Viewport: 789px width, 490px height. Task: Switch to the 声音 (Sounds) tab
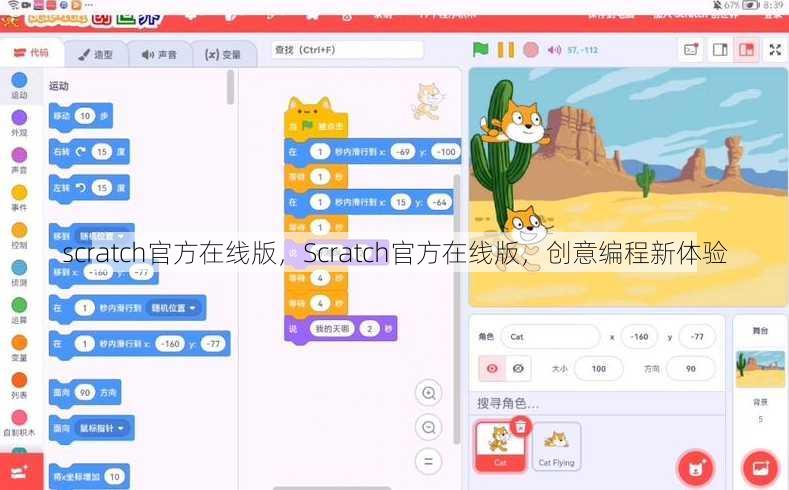click(x=159, y=54)
